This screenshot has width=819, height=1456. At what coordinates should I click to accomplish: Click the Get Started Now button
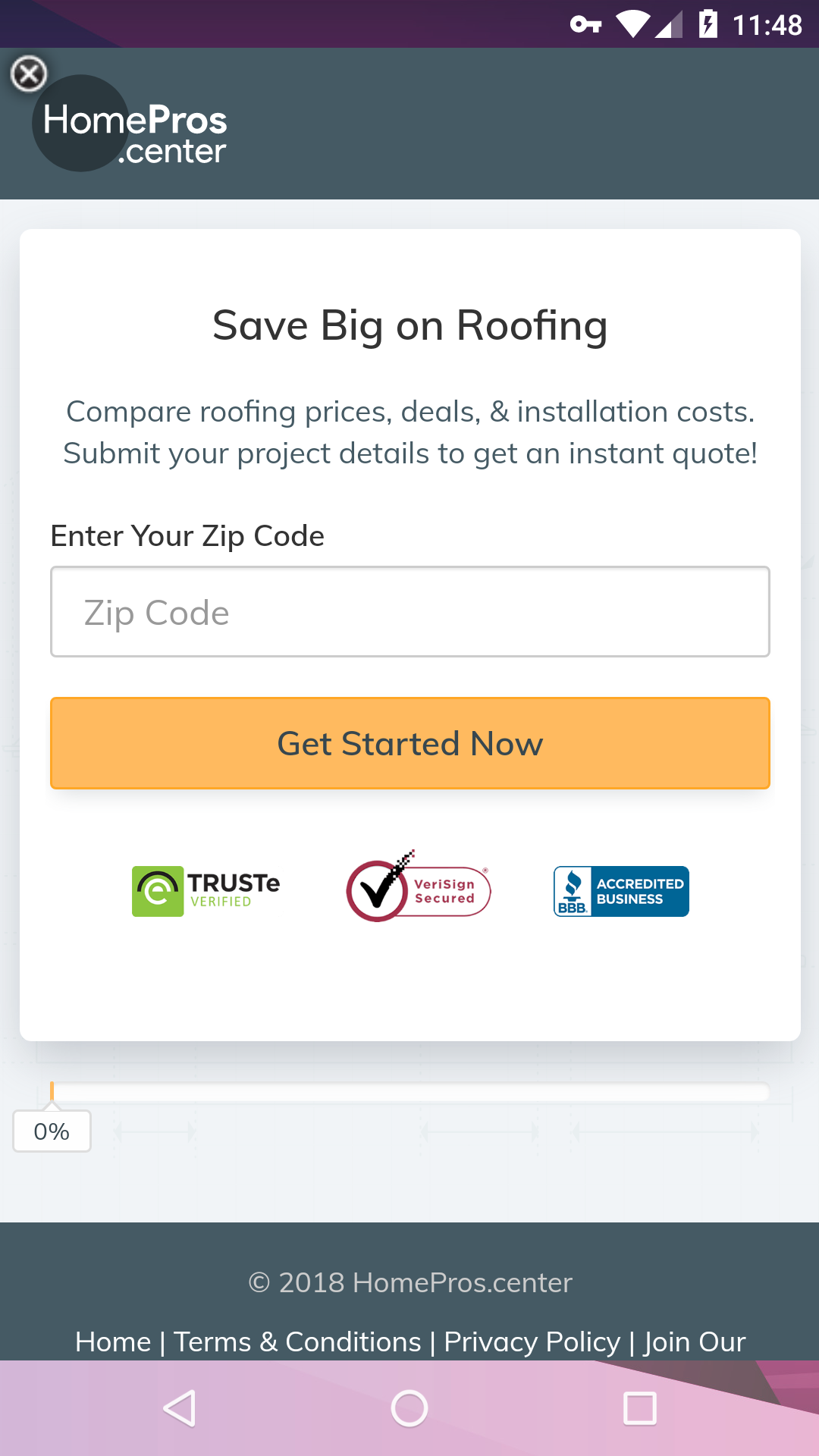[410, 743]
